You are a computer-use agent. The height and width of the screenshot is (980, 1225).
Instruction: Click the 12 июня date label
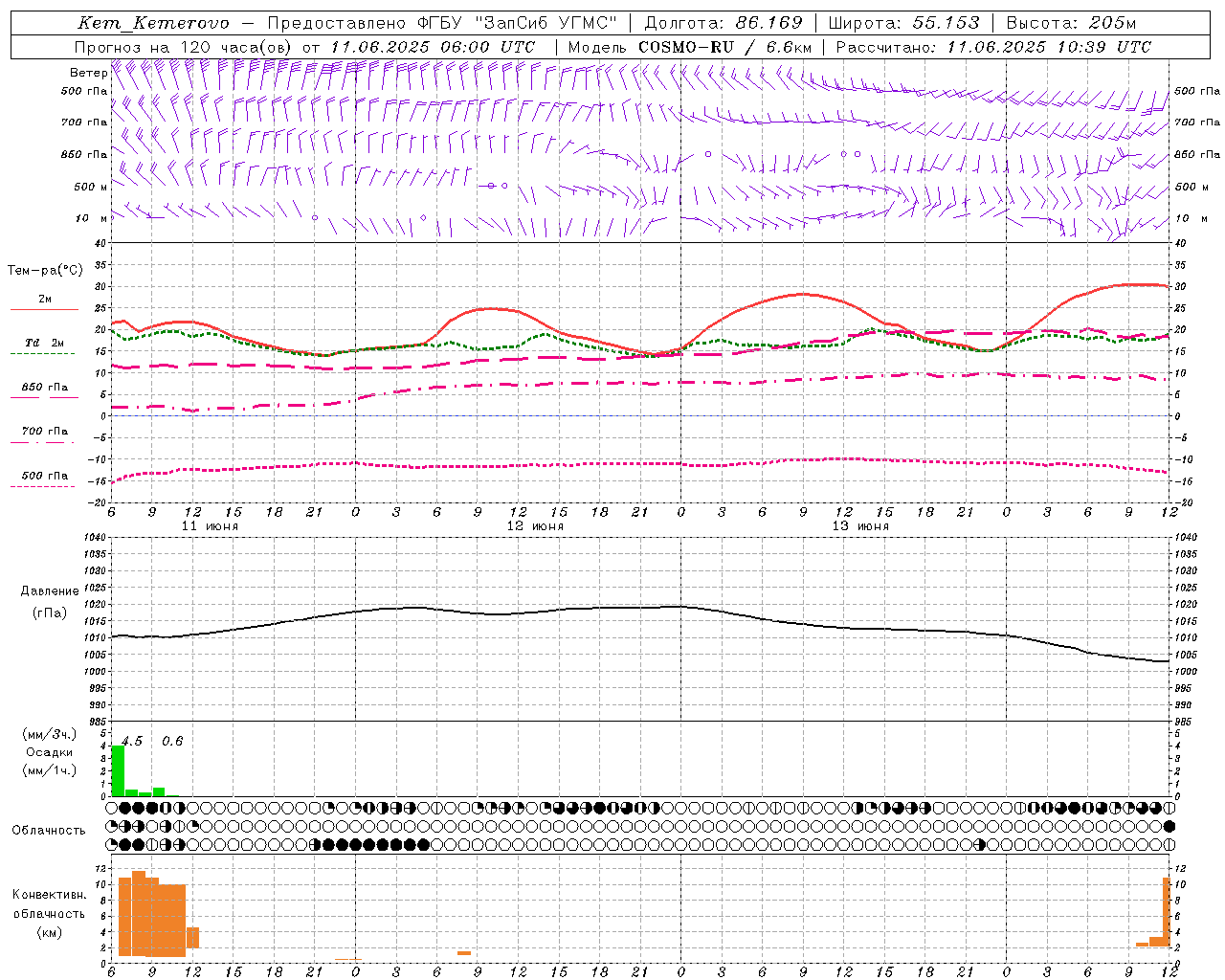pos(535,526)
